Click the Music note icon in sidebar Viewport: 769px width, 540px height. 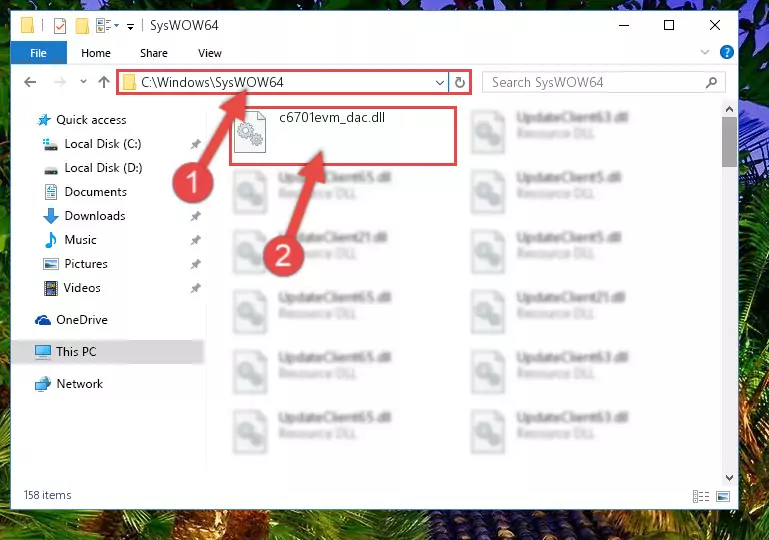click(51, 240)
